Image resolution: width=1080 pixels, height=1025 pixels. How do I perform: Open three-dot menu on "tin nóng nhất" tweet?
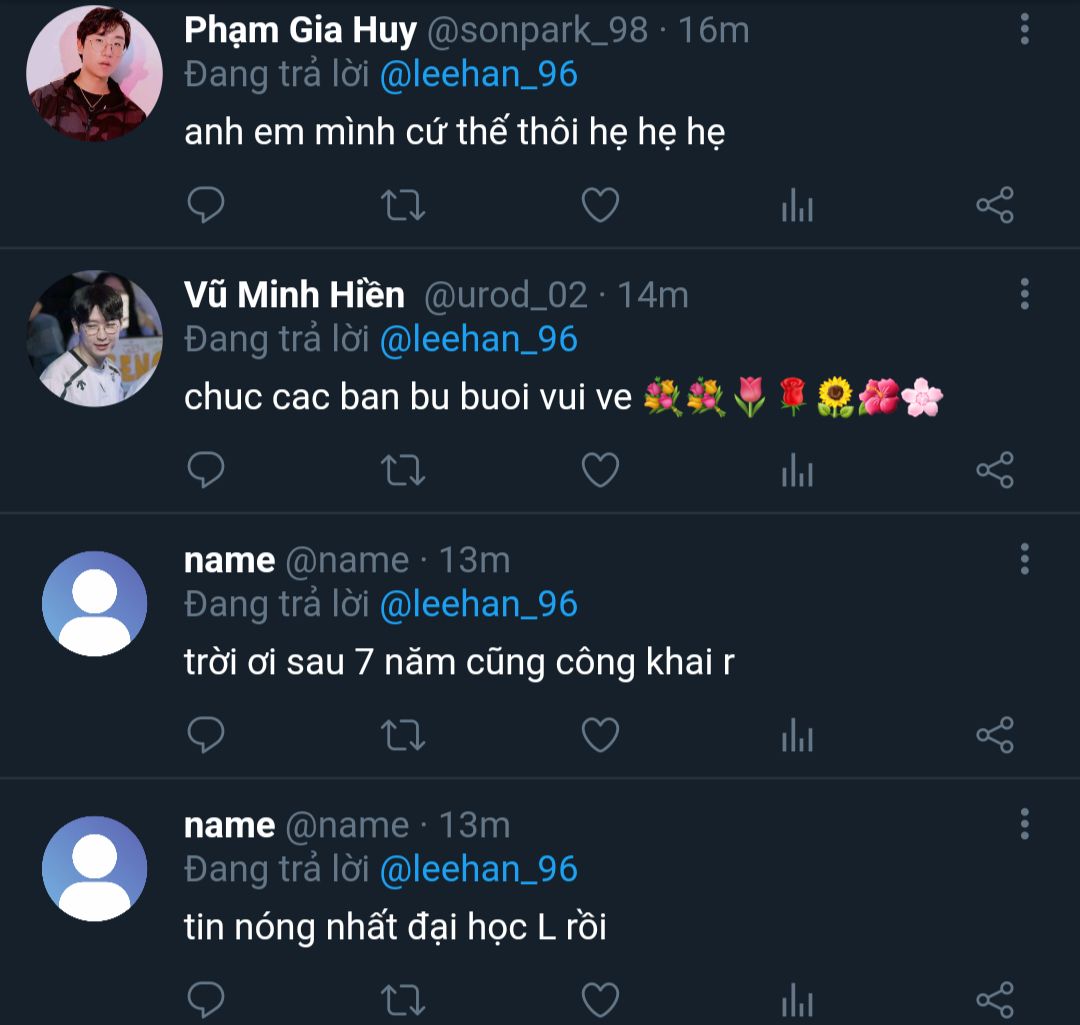pyautogui.click(x=1024, y=825)
